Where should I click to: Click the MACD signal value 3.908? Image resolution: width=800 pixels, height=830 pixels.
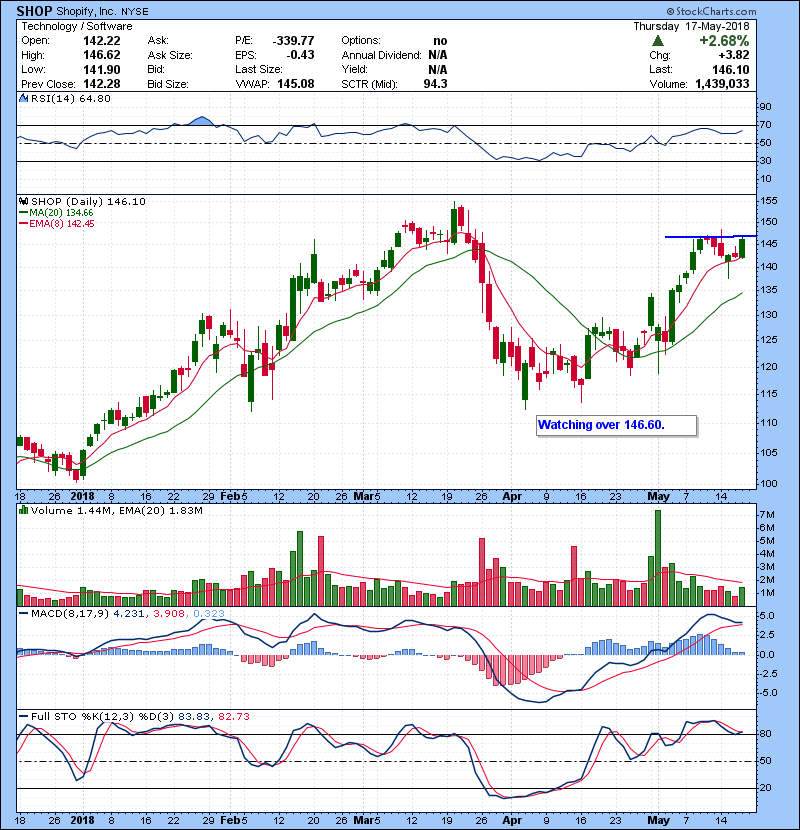pos(169,614)
